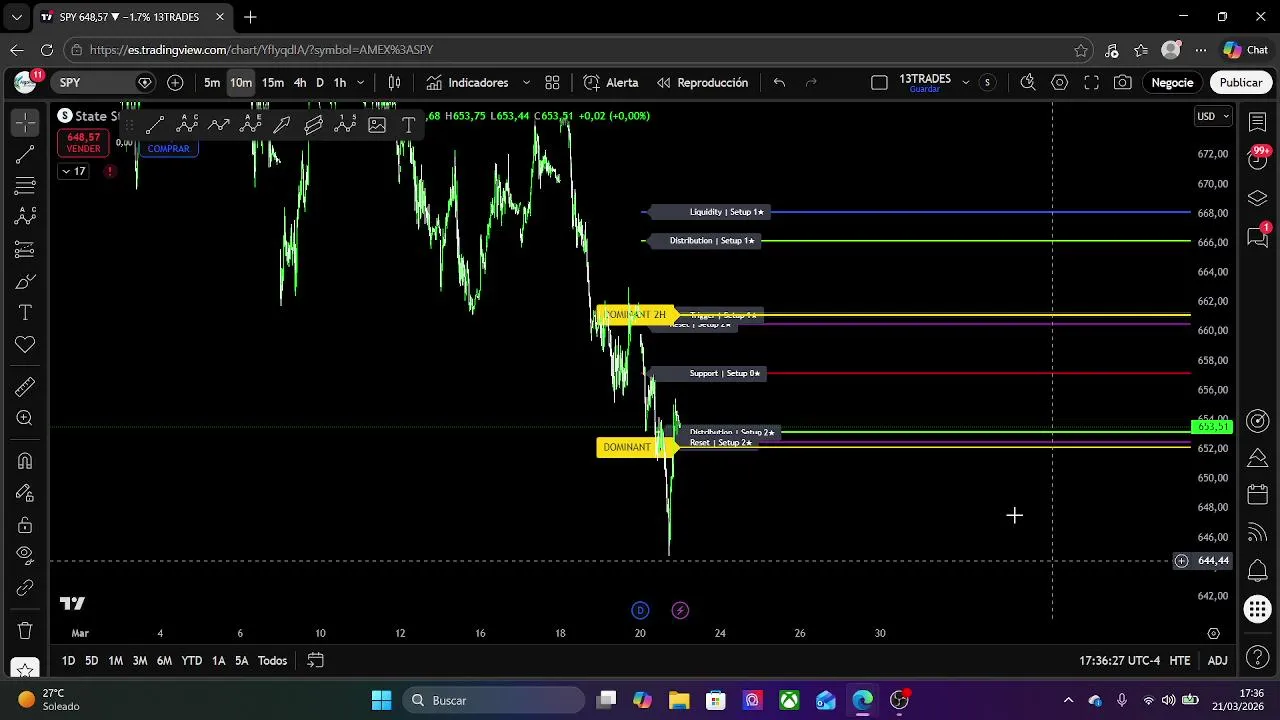Pick the image tool in floating toolbar
This screenshot has height=720, width=1280.
[x=377, y=125]
